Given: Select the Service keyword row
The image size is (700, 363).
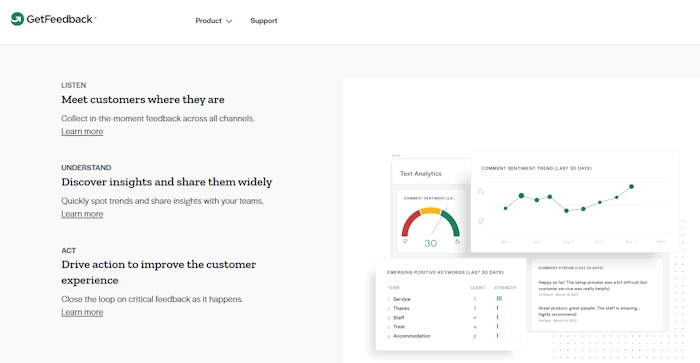Looking at the screenshot, I should pos(451,299).
